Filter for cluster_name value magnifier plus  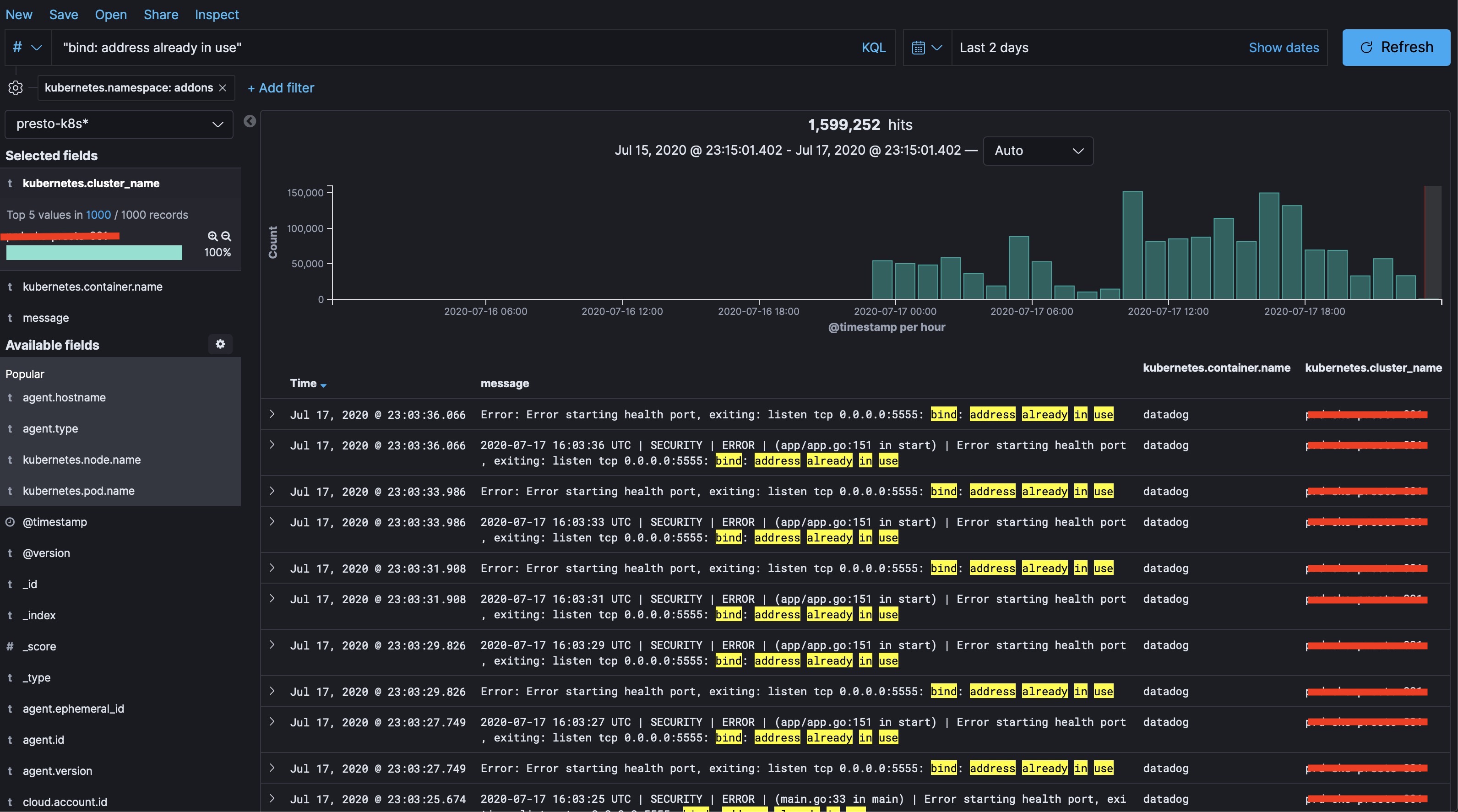(x=213, y=236)
